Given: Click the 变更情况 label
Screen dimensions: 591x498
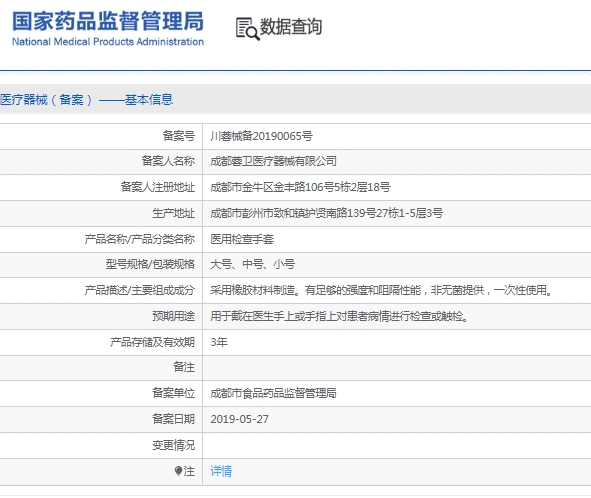Looking at the screenshot, I should (173, 445).
